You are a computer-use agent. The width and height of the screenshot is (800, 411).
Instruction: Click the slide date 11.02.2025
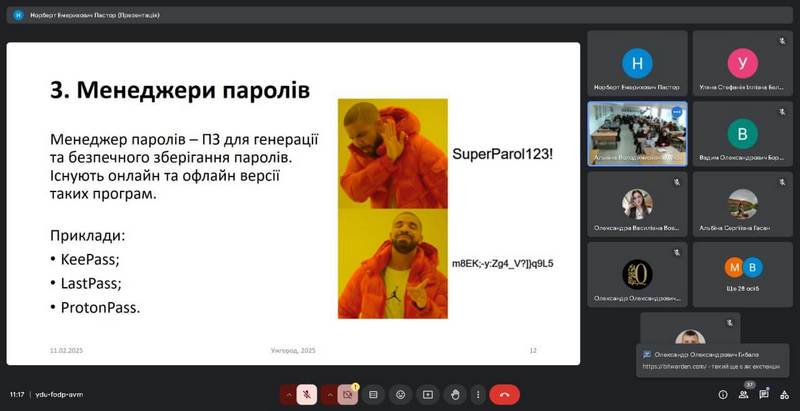pyautogui.click(x=66, y=351)
